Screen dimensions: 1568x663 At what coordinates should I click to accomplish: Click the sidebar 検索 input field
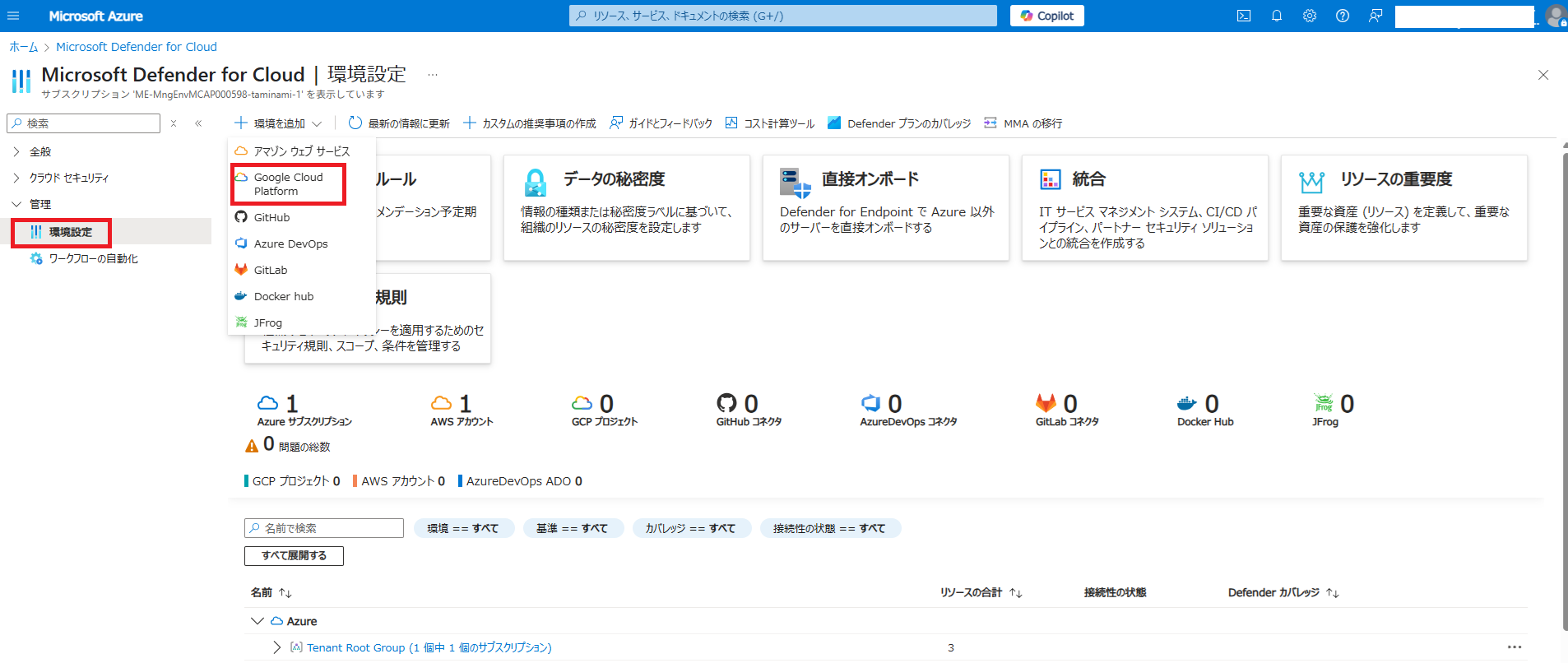(83, 123)
